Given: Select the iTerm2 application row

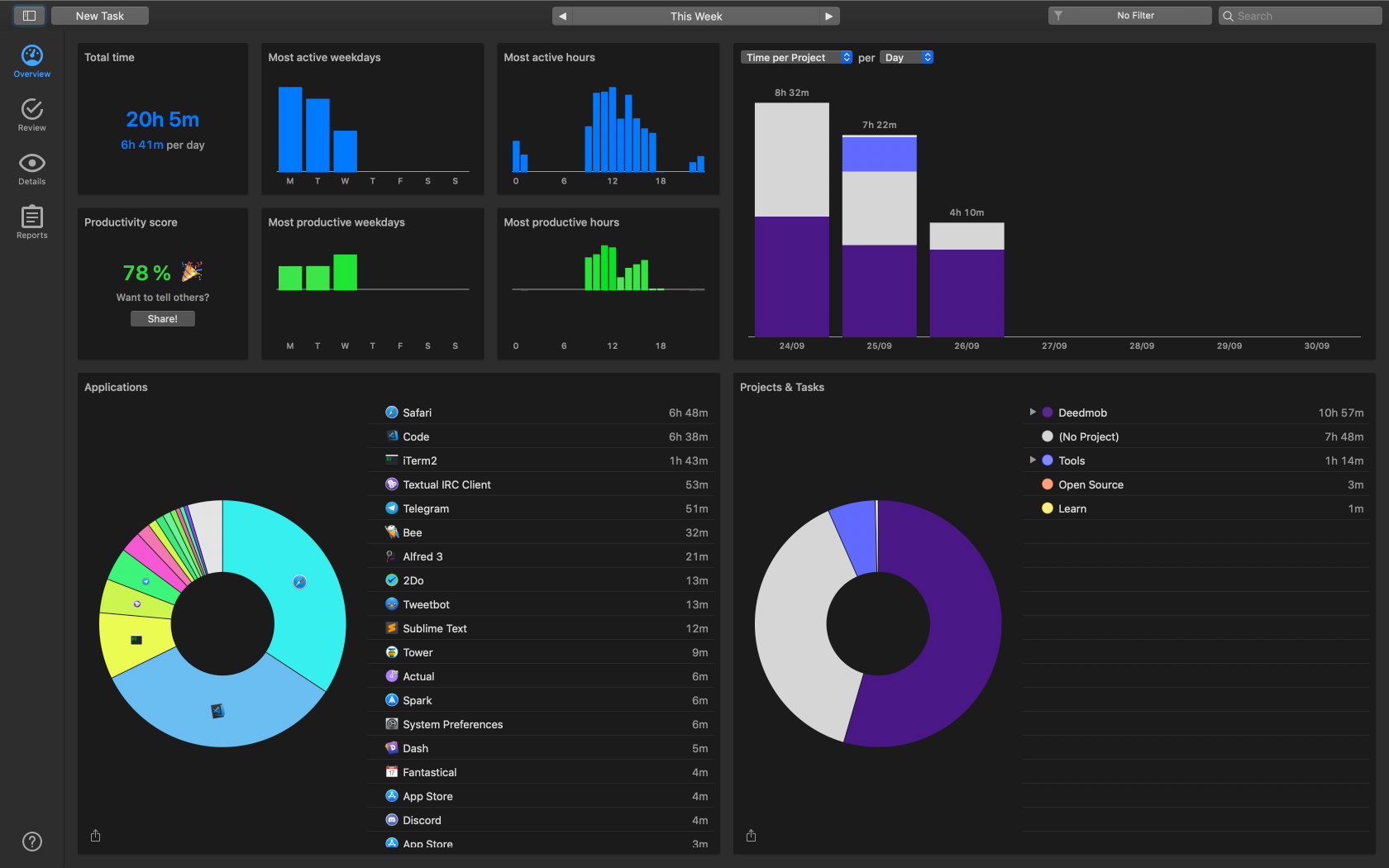Looking at the screenshot, I should (x=542, y=460).
